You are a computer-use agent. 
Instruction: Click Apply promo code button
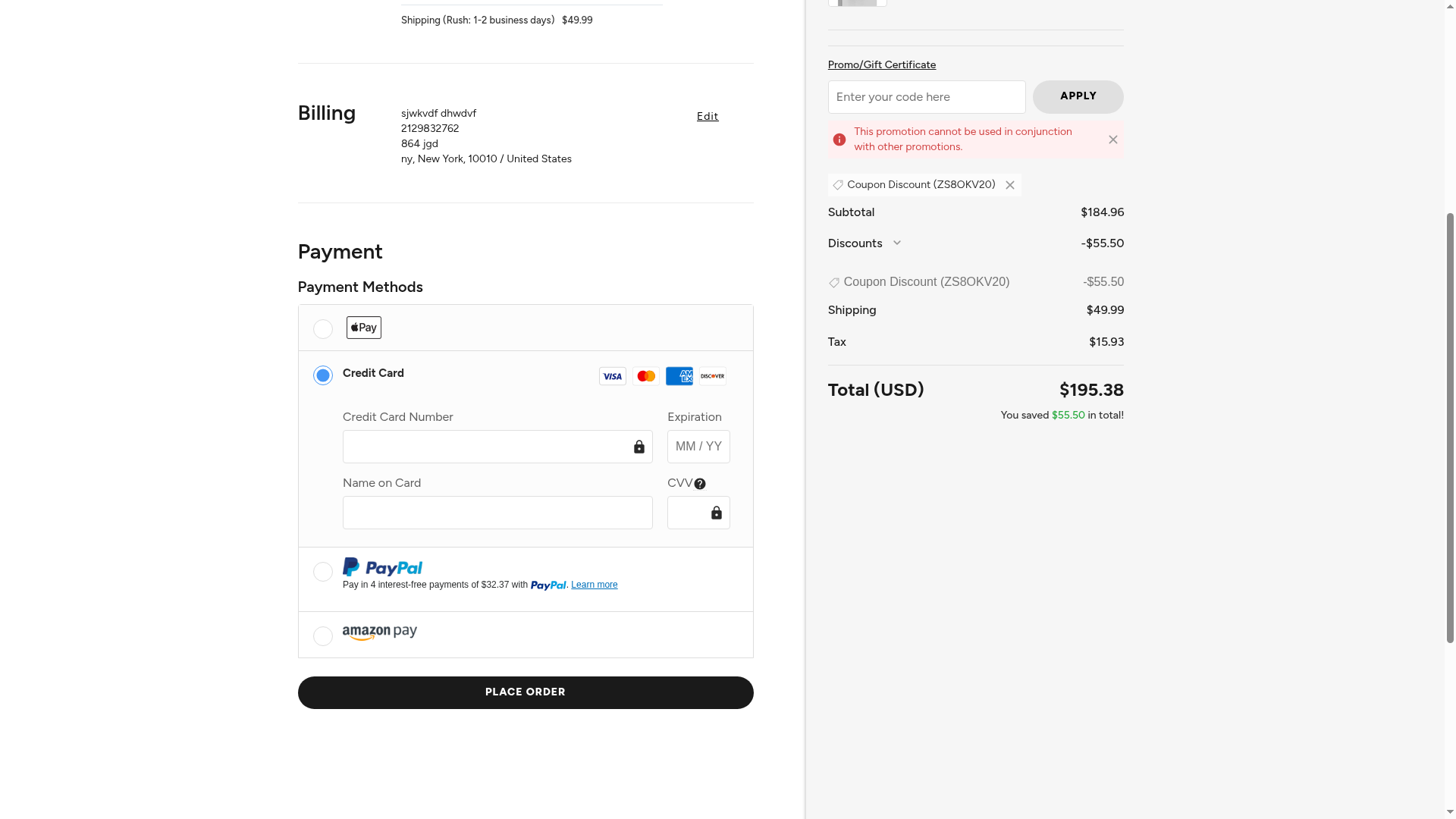click(1078, 96)
